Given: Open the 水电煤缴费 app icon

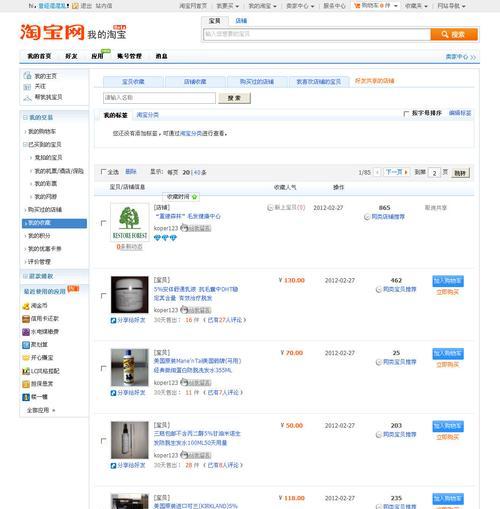Looking at the screenshot, I should 26,332.
